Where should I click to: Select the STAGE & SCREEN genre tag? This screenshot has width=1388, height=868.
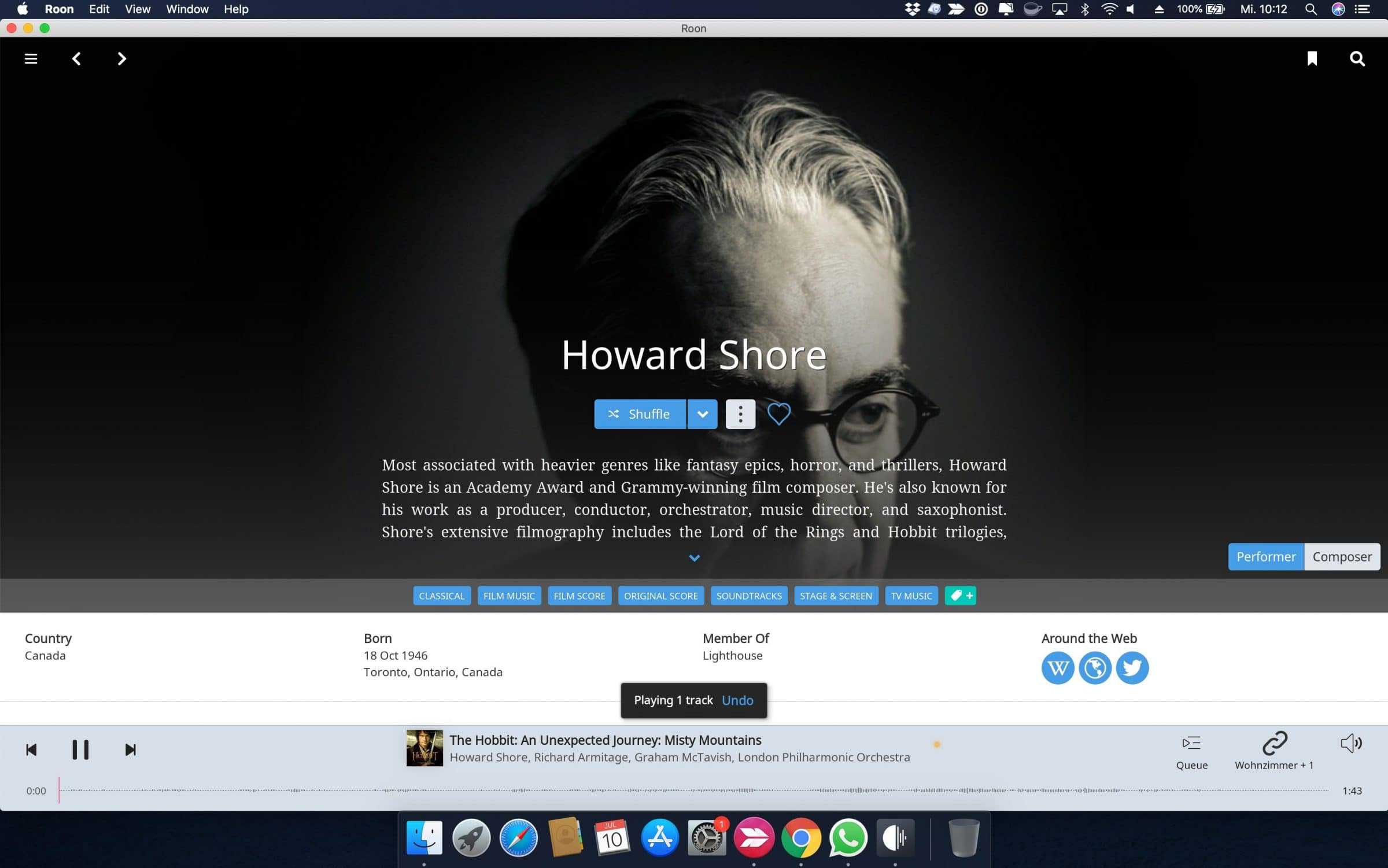tap(836, 596)
